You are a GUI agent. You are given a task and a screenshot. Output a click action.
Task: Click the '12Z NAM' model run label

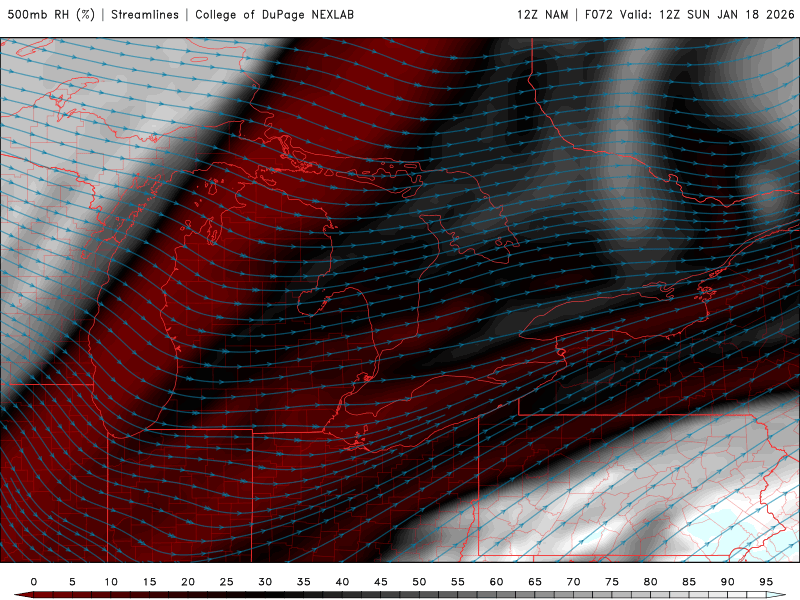(x=543, y=15)
